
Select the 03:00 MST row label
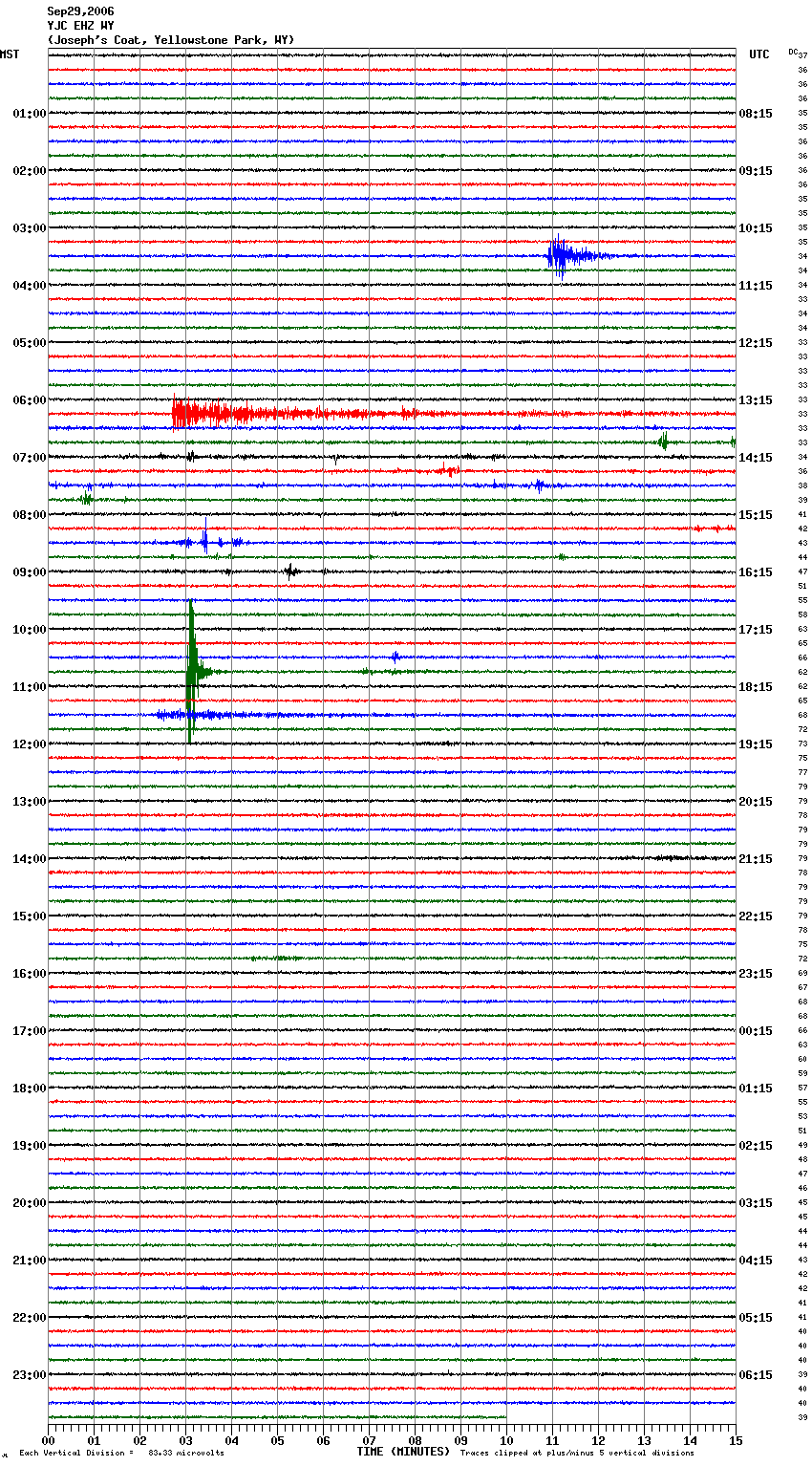point(30,228)
